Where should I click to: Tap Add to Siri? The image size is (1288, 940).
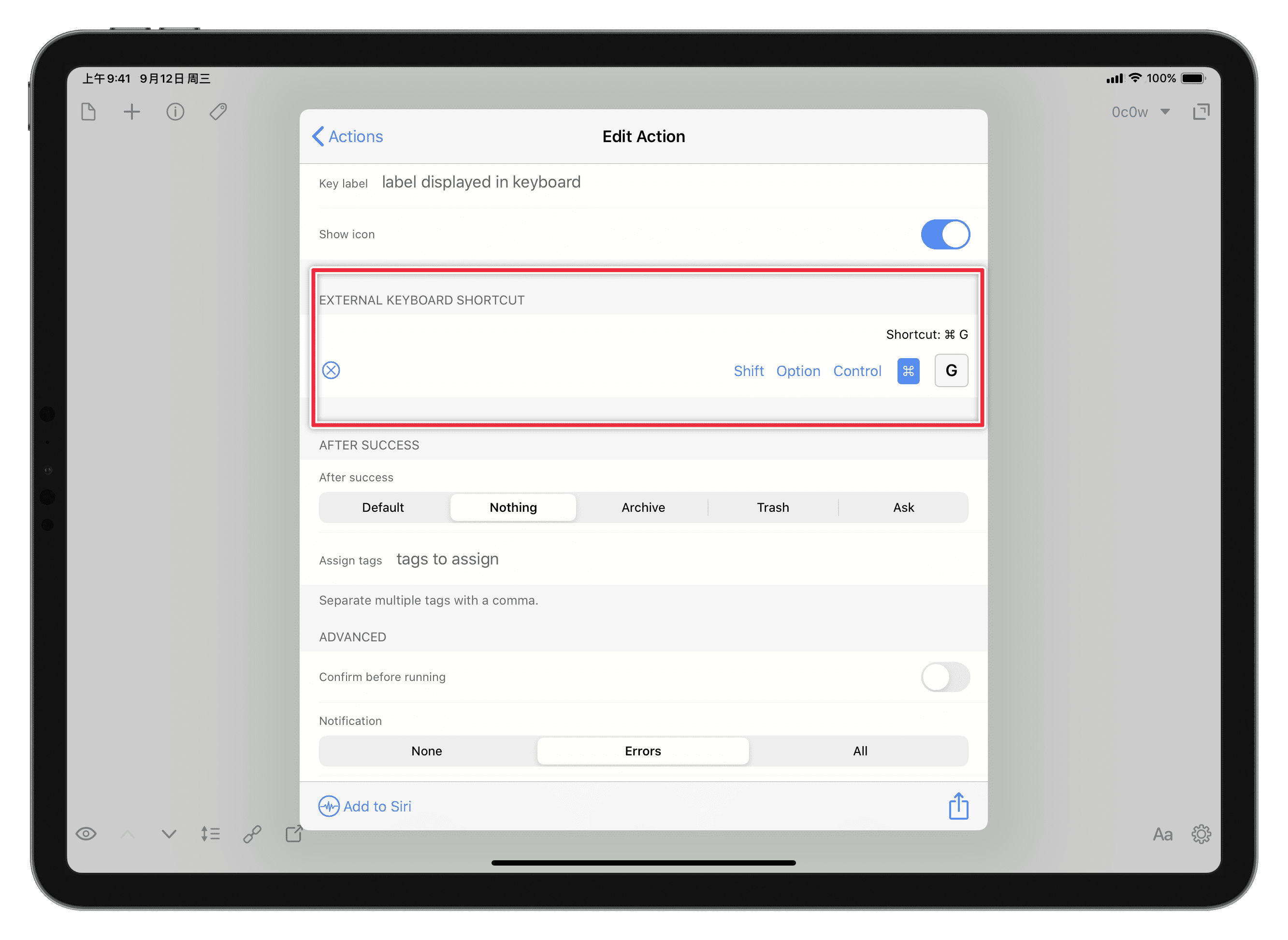[x=365, y=806]
